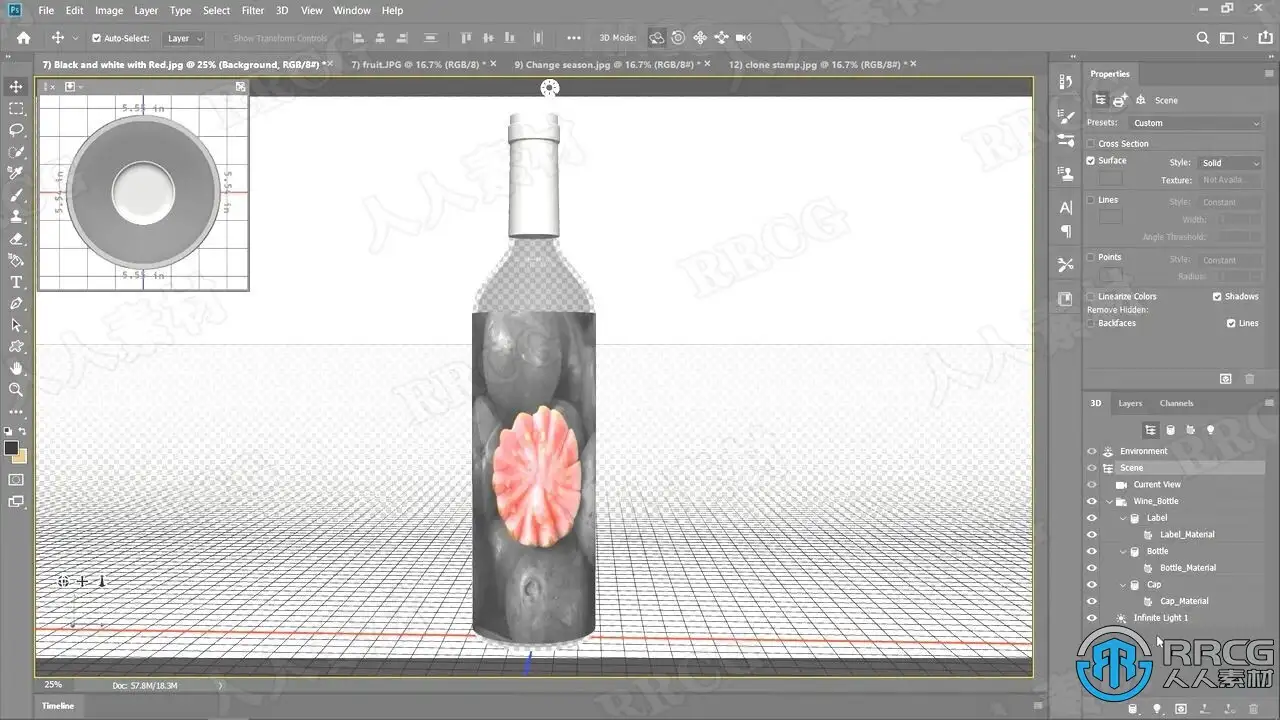The width and height of the screenshot is (1280, 720).
Task: Toggle the Auto-Select checkbox
Action: (96, 38)
